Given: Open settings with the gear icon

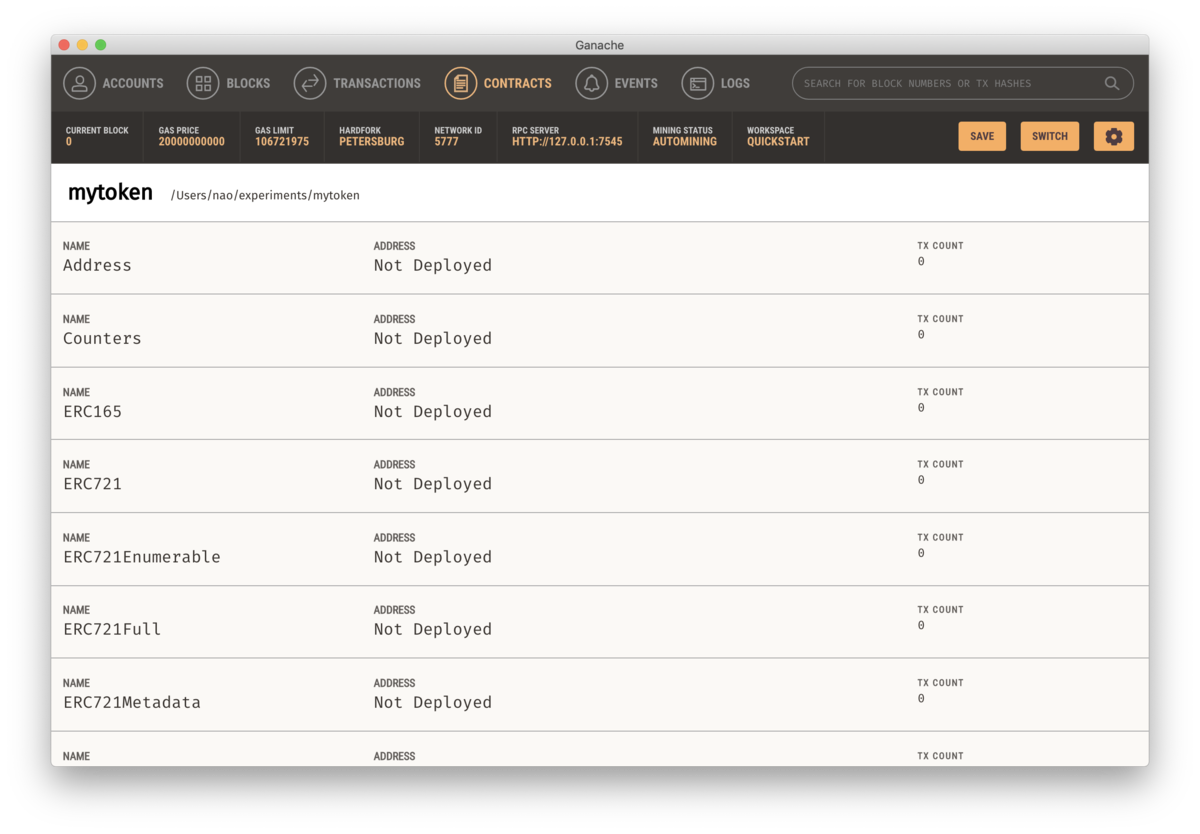Looking at the screenshot, I should click(1114, 136).
